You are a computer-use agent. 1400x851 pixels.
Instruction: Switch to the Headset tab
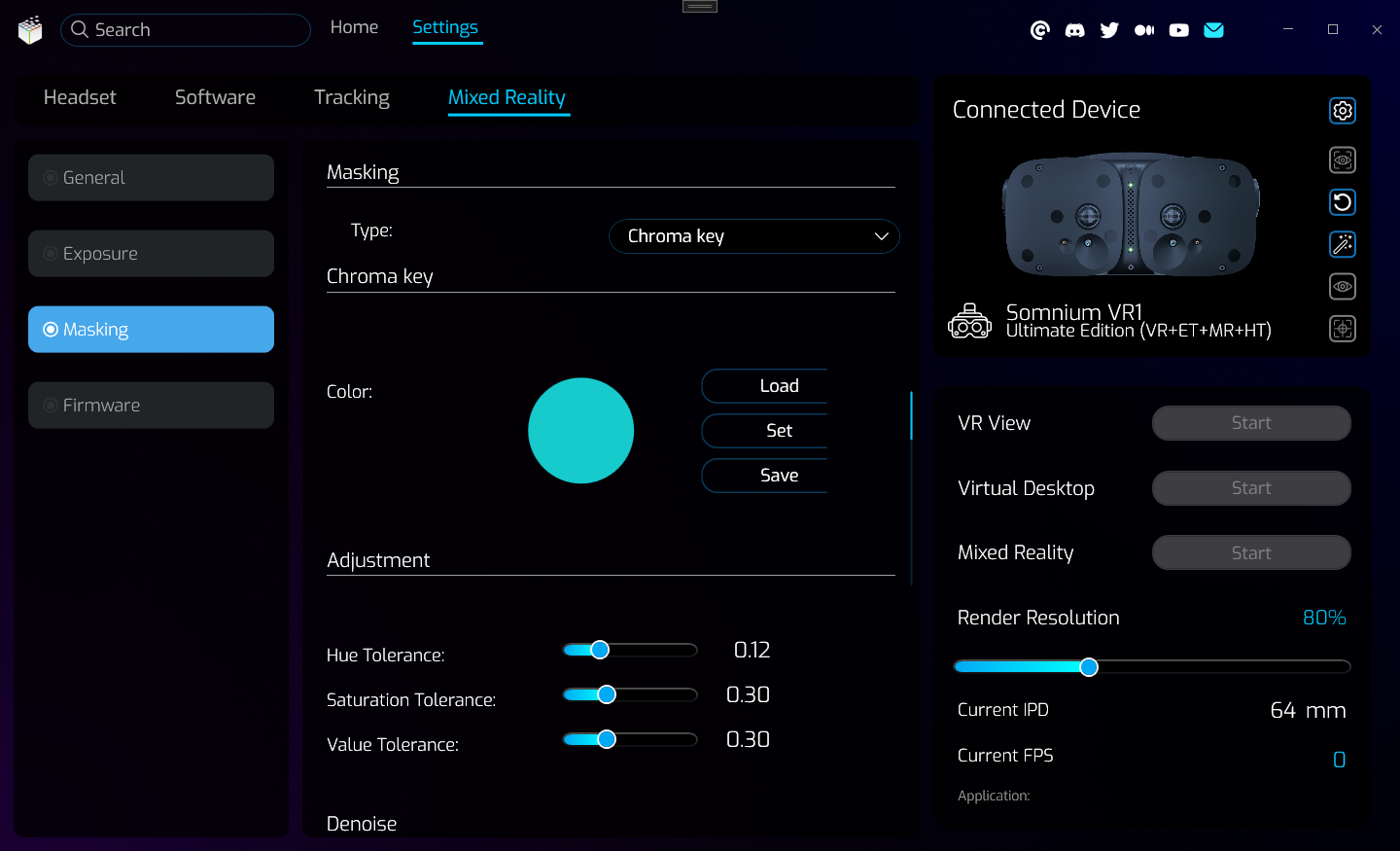tap(80, 97)
